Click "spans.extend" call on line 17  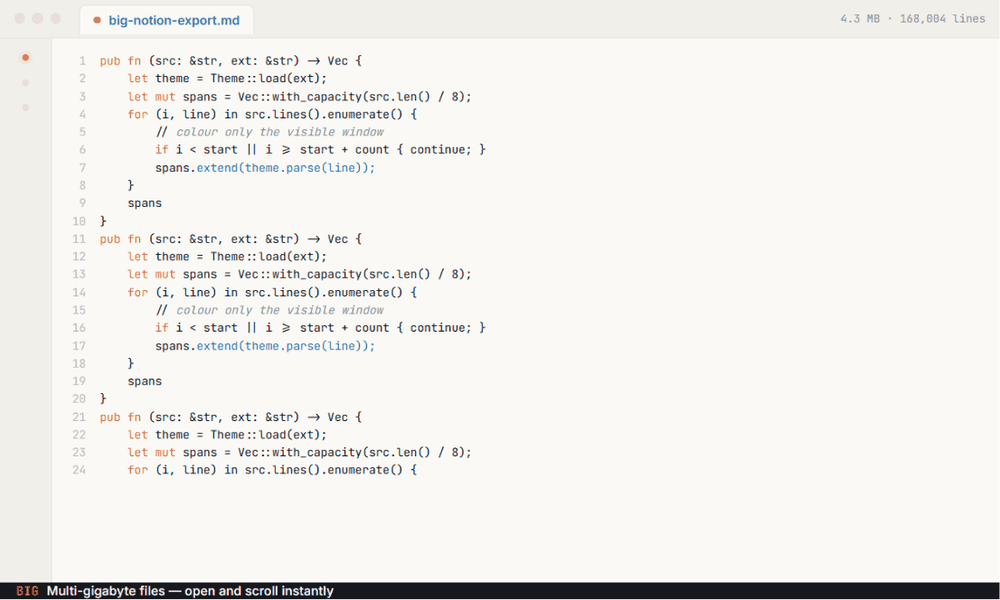265,346
